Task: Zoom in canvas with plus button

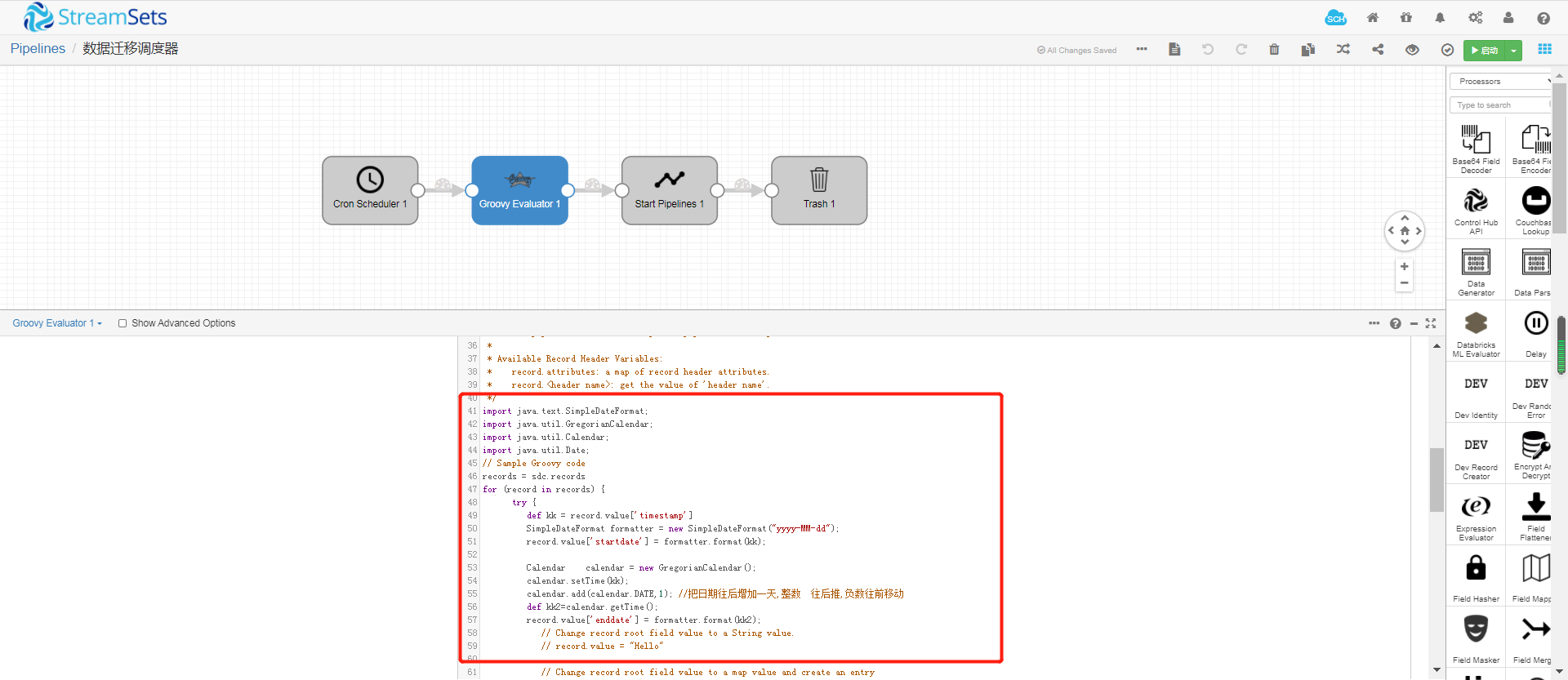Action: pos(1404,267)
